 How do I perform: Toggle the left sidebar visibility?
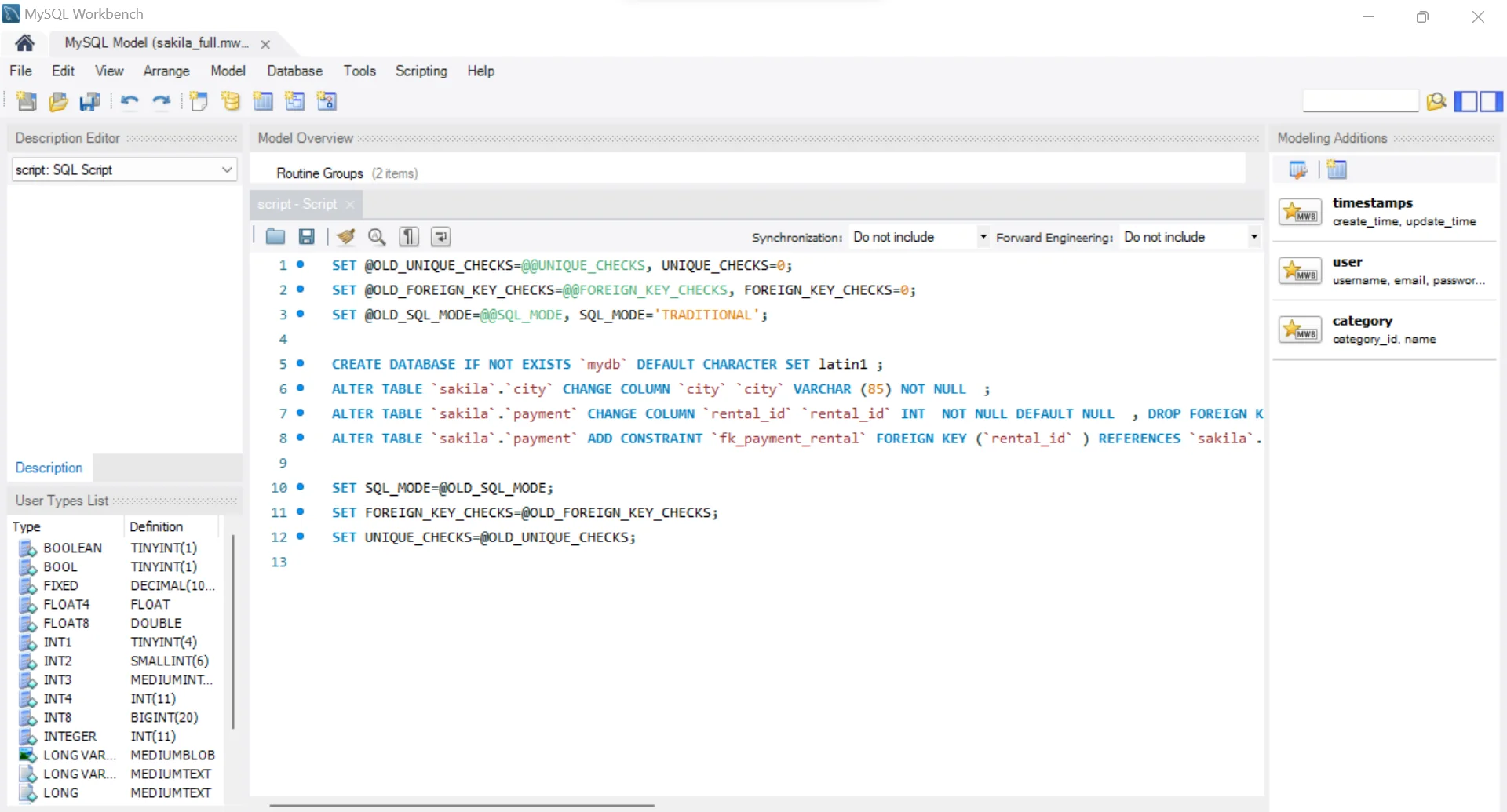tap(1465, 101)
